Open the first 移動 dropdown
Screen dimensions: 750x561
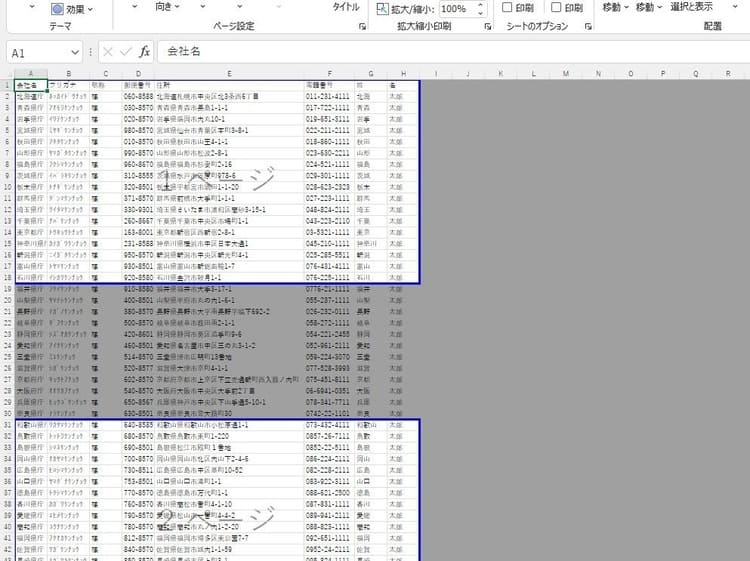pos(615,7)
